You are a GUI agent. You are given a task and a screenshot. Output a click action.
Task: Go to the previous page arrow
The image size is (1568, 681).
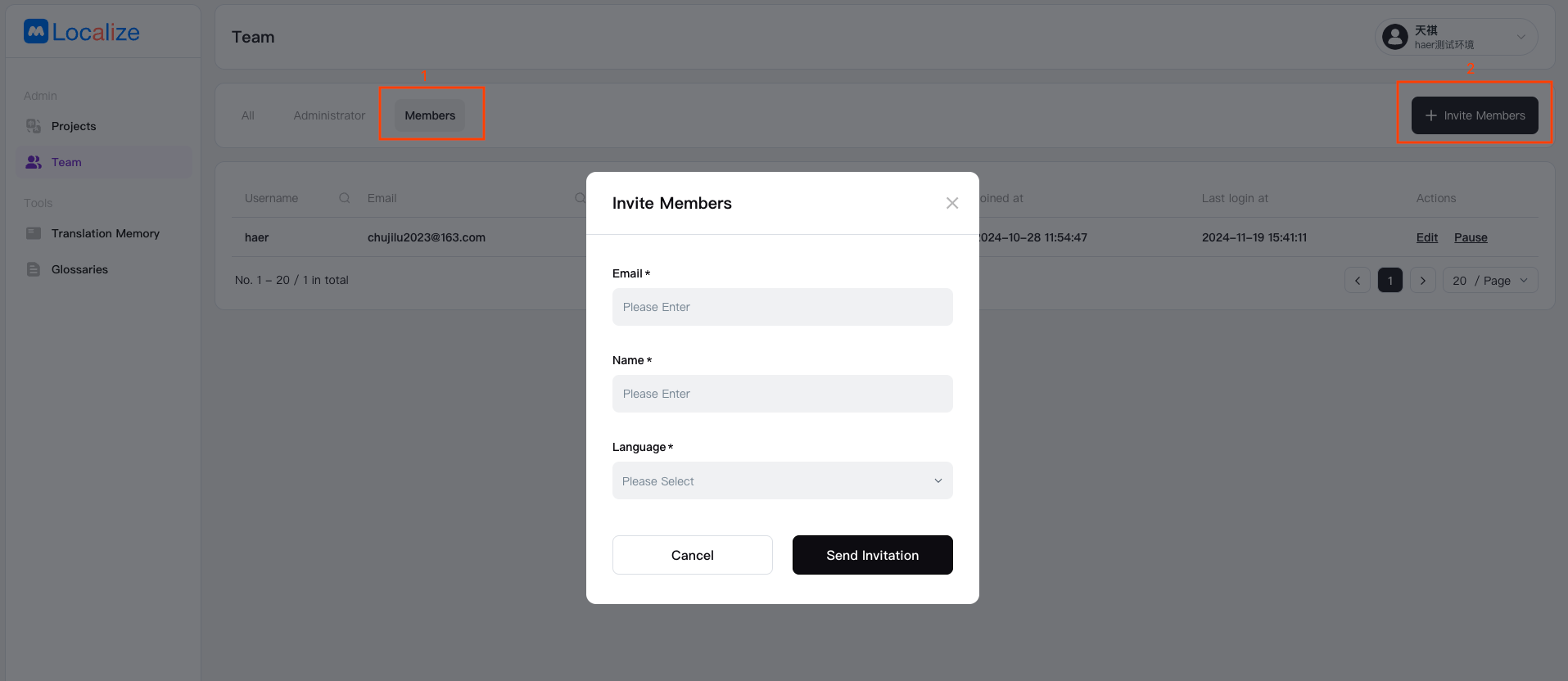[1357, 281]
